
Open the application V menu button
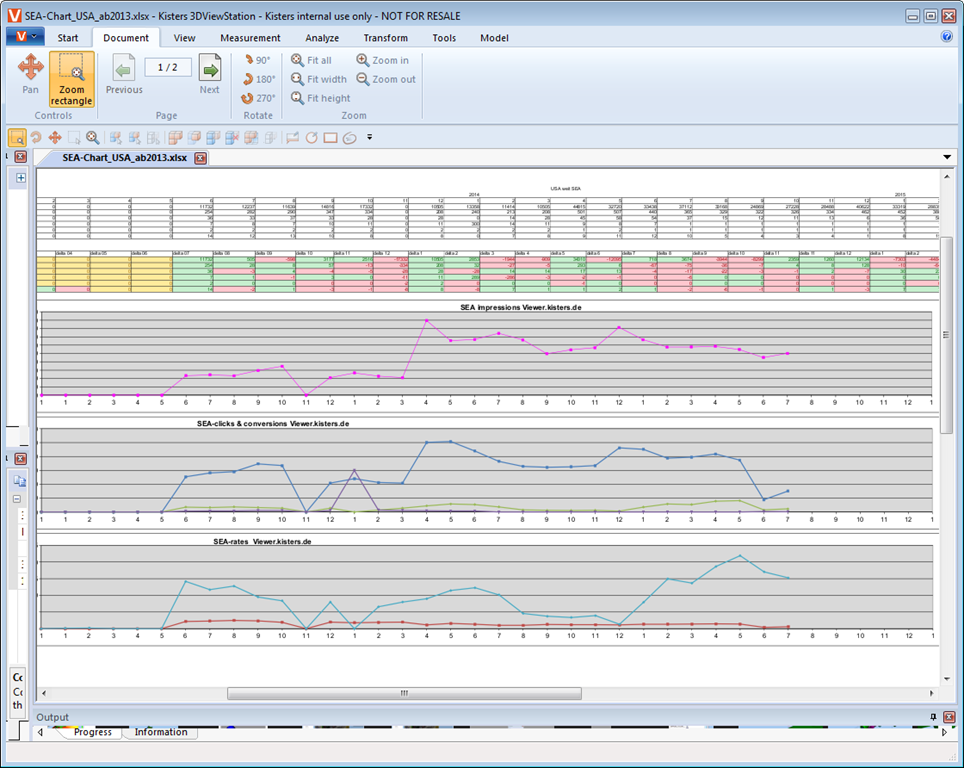pos(25,37)
